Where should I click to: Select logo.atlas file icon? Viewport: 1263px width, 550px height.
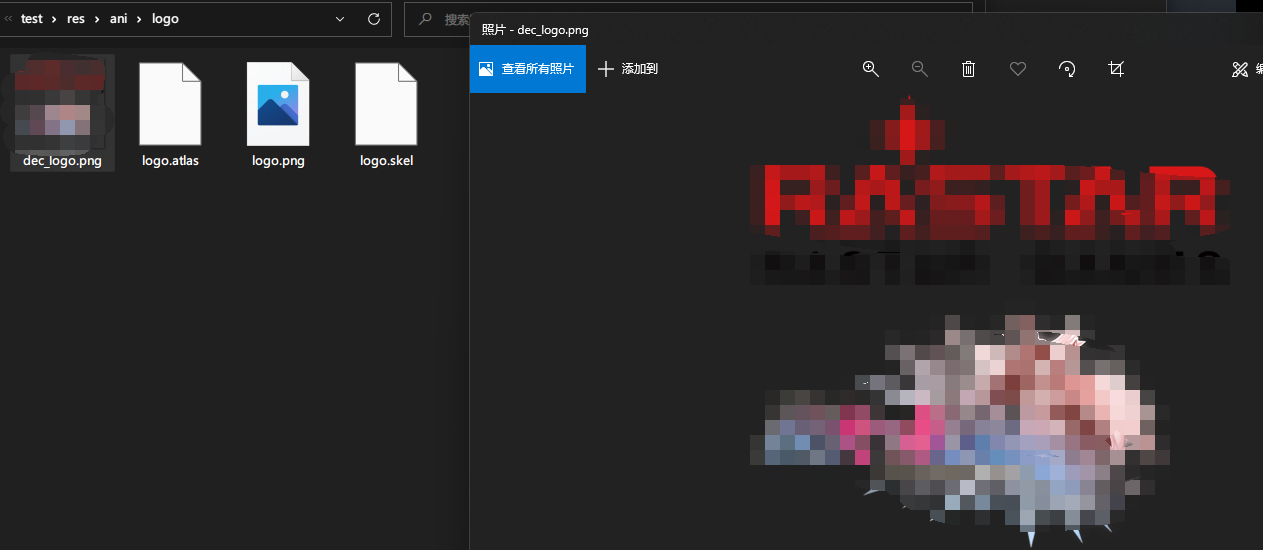[x=170, y=104]
